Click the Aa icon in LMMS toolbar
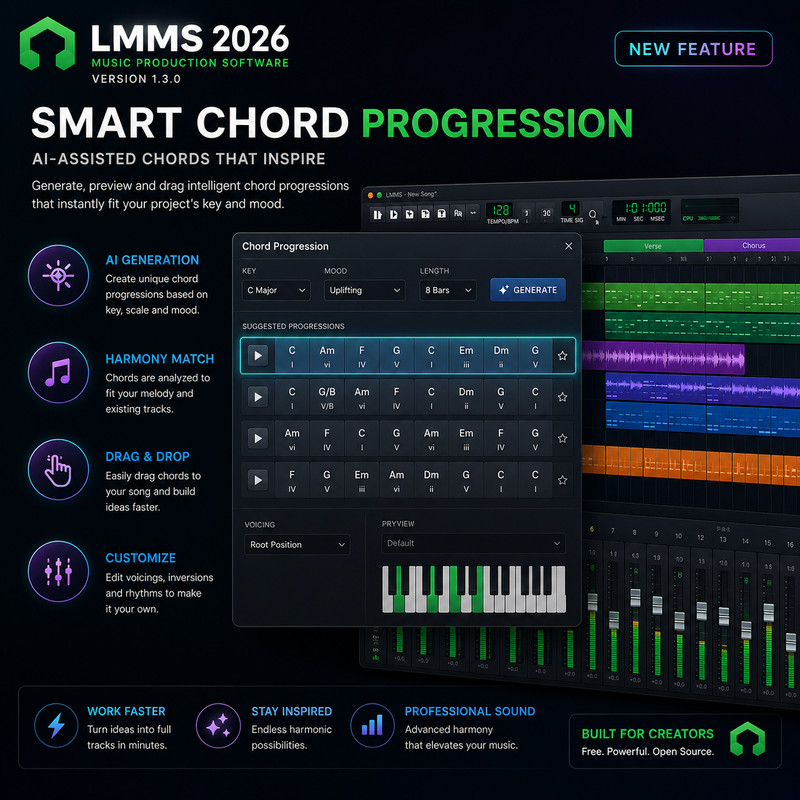Image resolution: width=800 pixels, height=800 pixels. pos(458,213)
